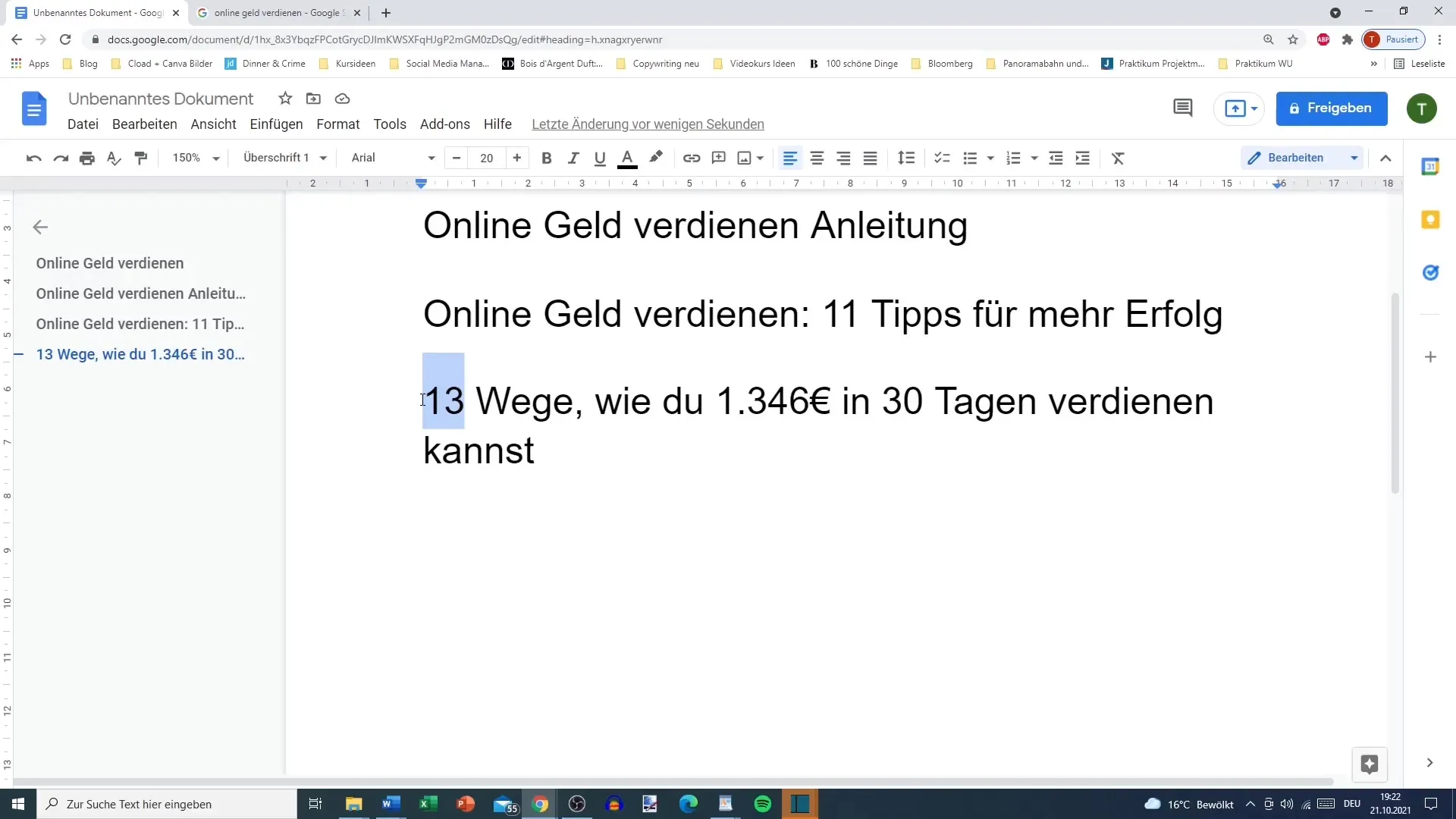Open the Add-ons menu
Screen dimensions: 1456x819
point(445,124)
